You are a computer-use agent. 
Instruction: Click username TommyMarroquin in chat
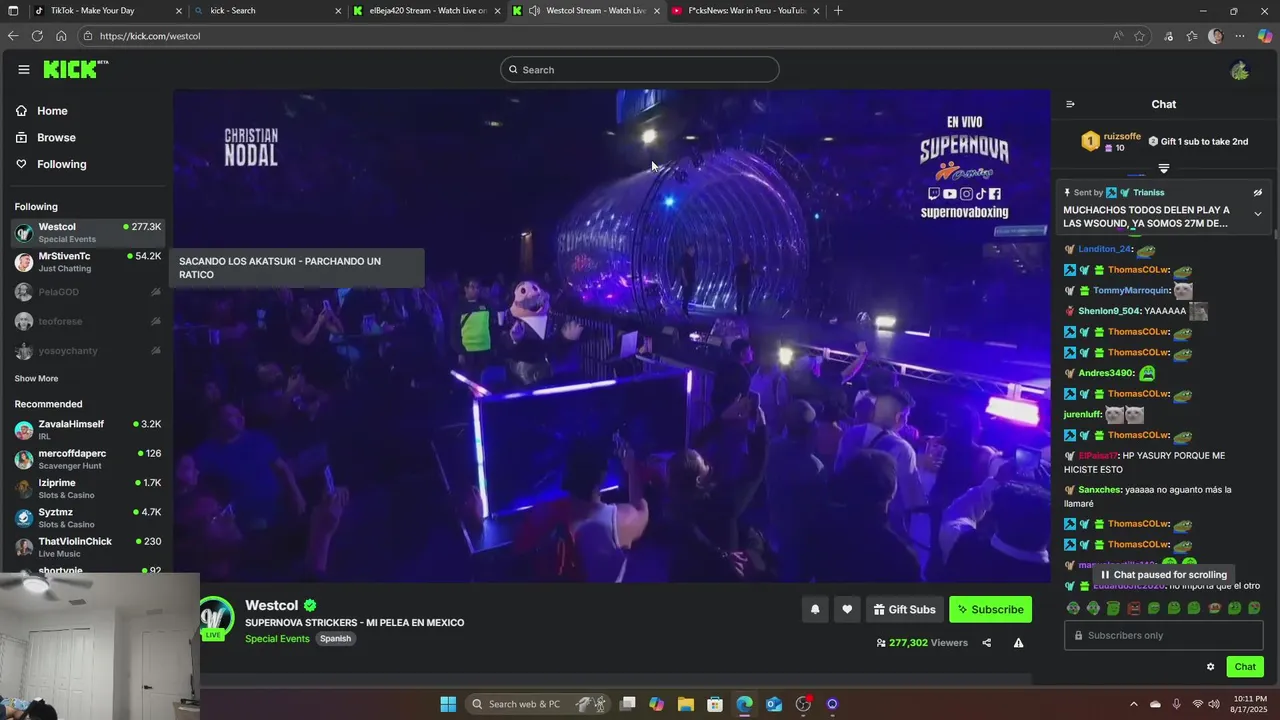tap(1131, 291)
